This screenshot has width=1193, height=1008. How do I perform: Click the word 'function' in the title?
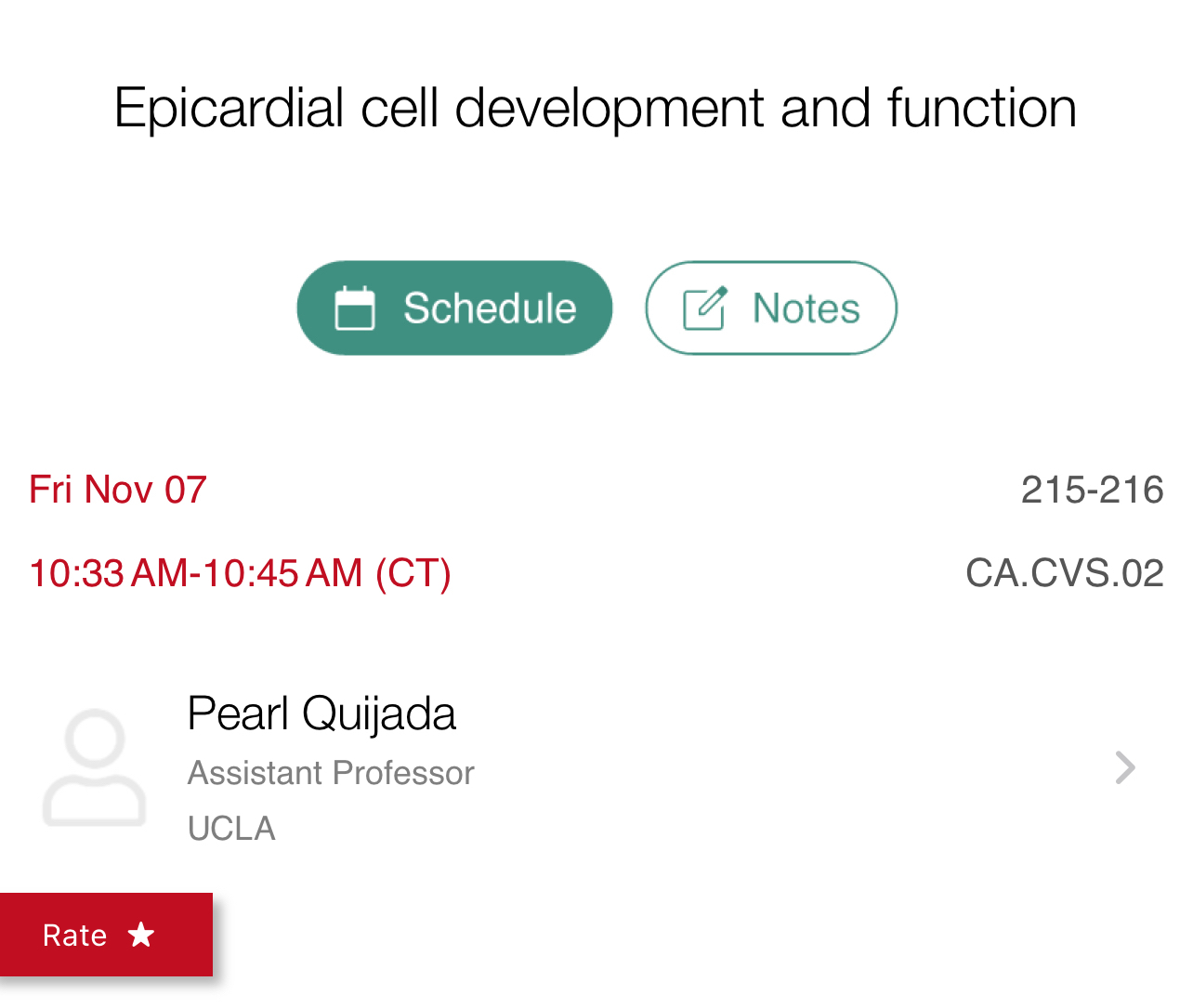pyautogui.click(x=981, y=108)
